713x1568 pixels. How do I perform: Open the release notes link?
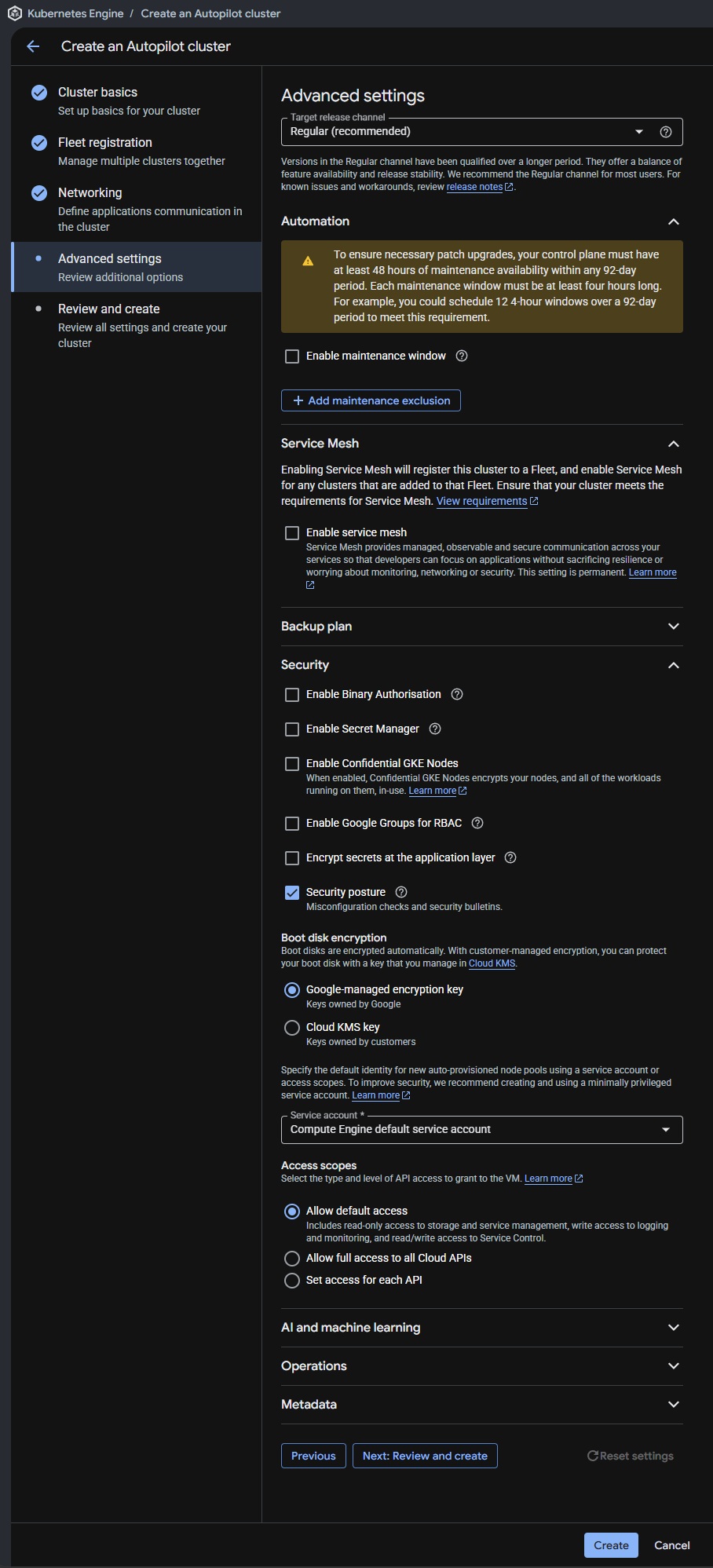point(474,187)
